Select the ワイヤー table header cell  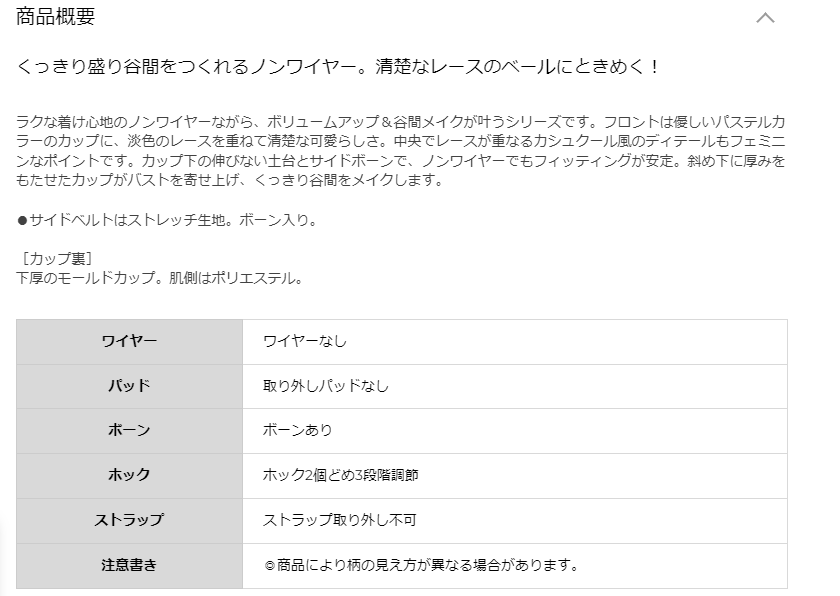coord(130,342)
